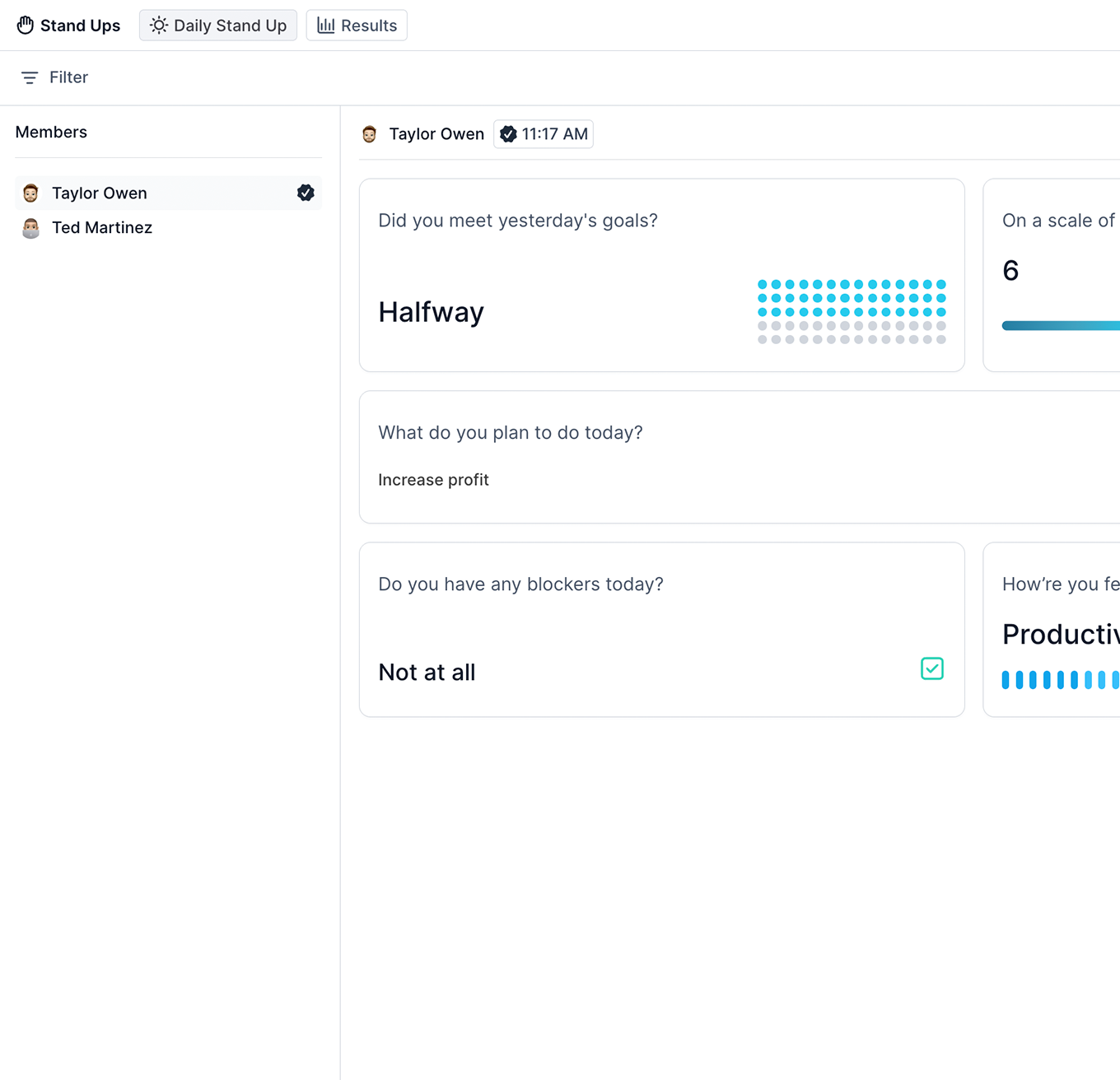The height and width of the screenshot is (1080, 1120).
Task: Click the green checkmark box in blockers card
Action: tap(932, 668)
